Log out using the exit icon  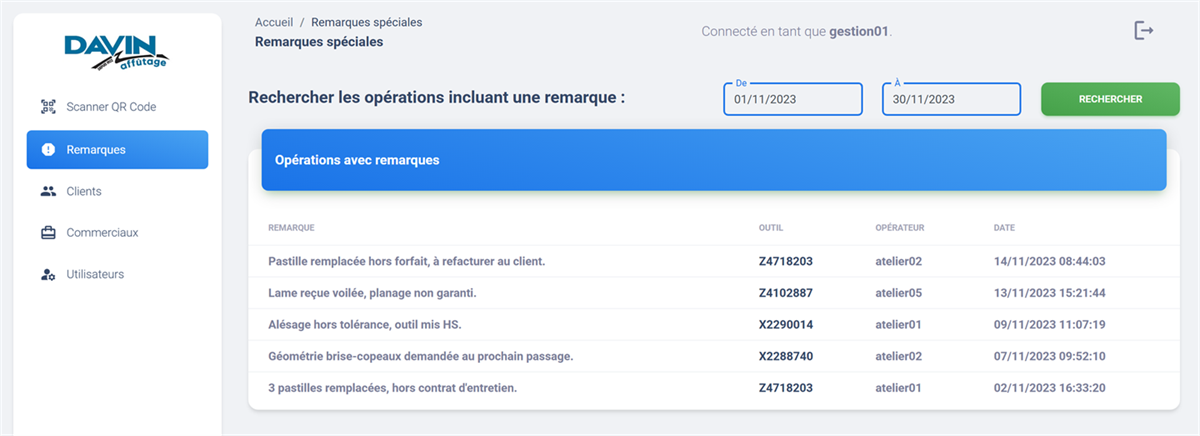pyautogui.click(x=1144, y=31)
